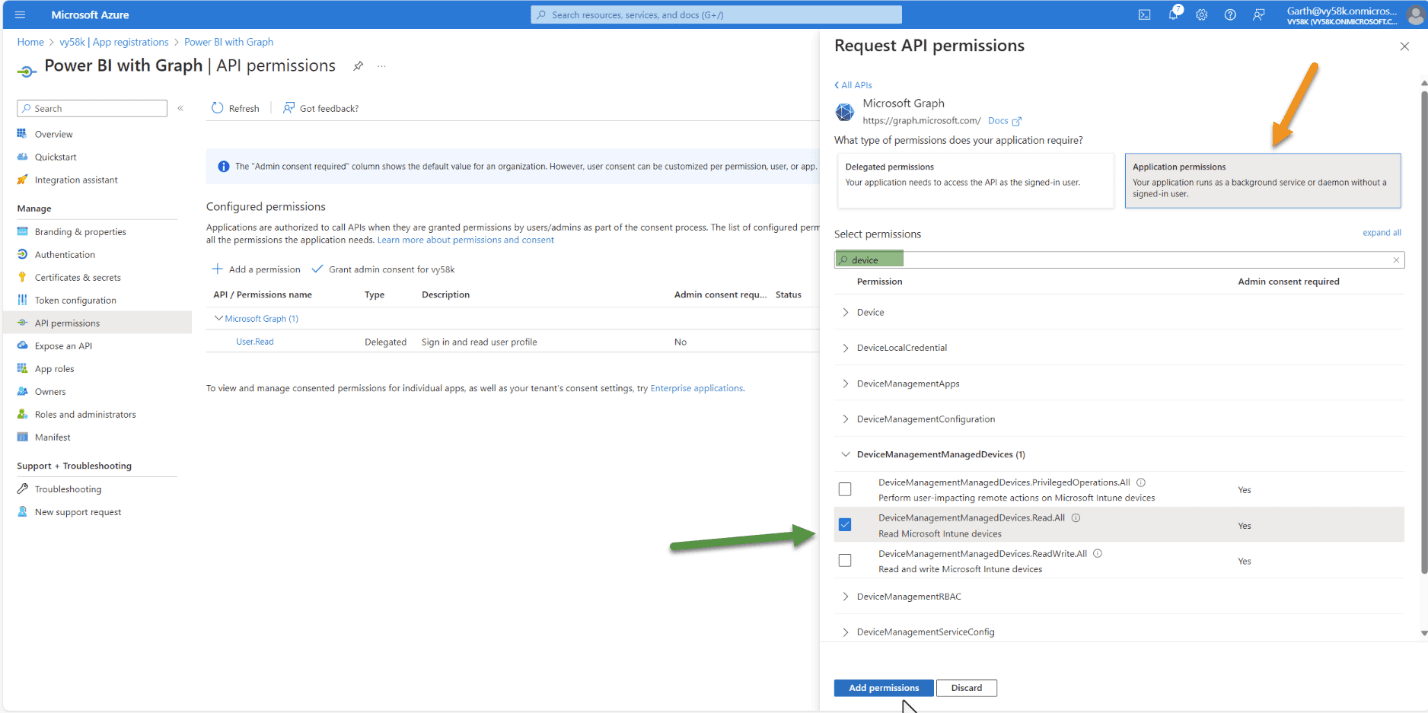Open the help question mark icon
Viewport: 1428px width, 713px height.
click(1230, 15)
